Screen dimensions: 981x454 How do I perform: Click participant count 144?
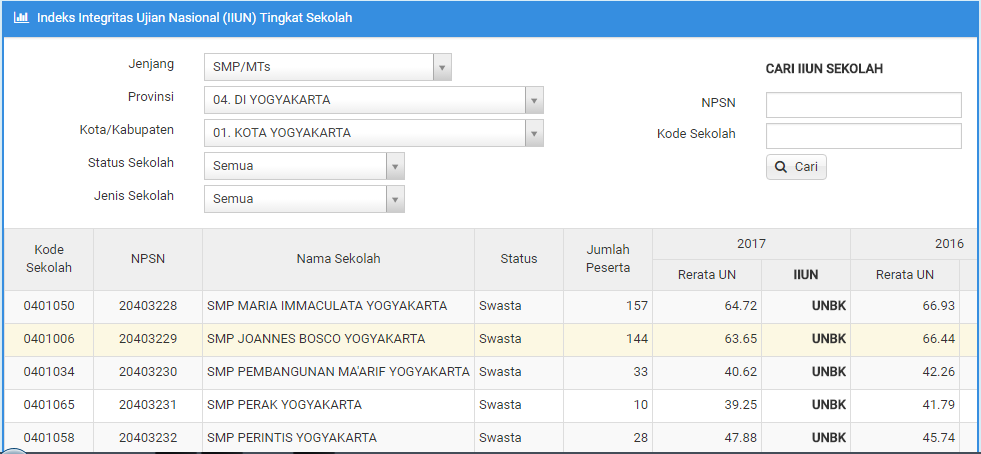638,339
